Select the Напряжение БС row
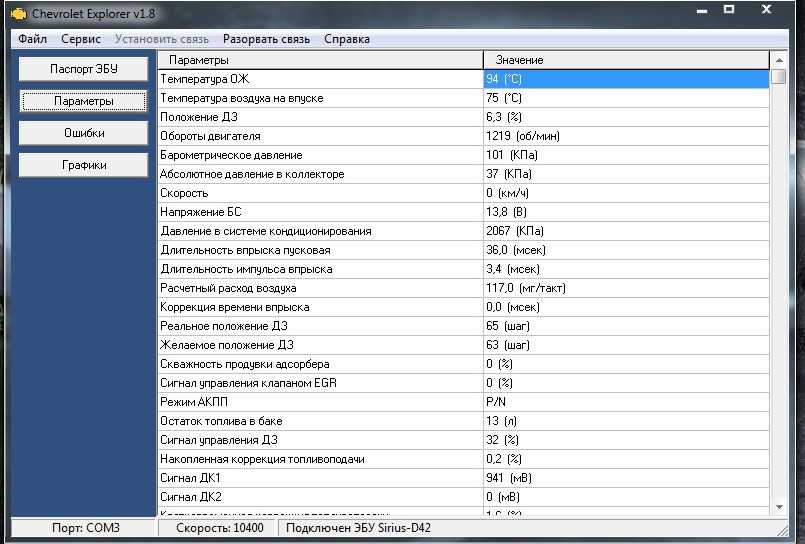This screenshot has width=805, height=544. pos(463,212)
